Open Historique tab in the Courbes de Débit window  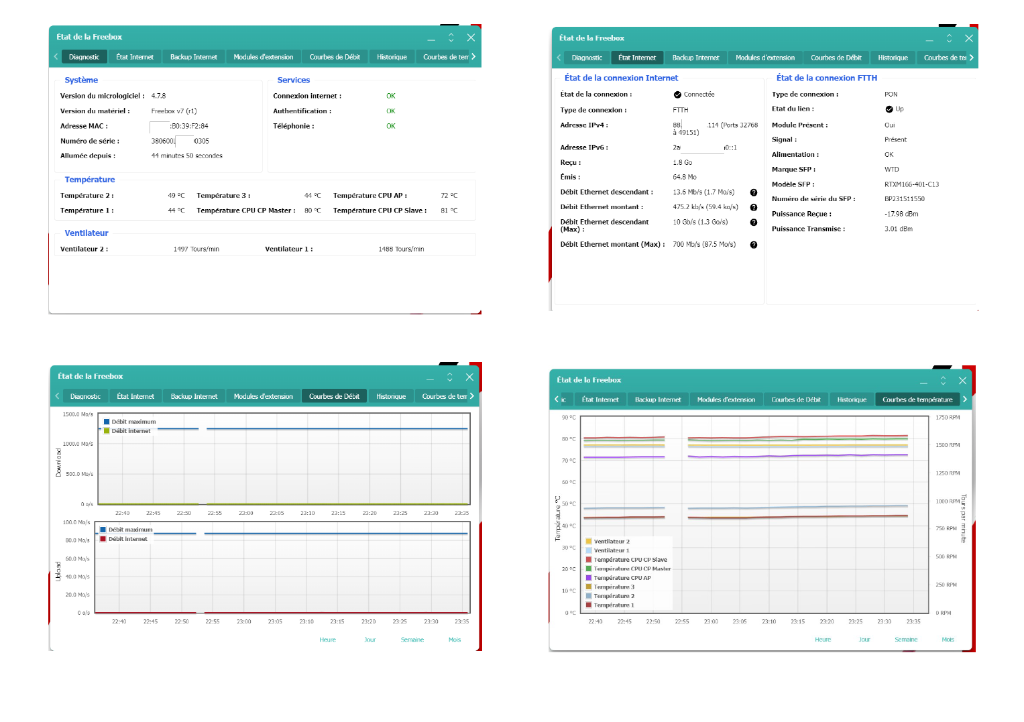click(391, 396)
